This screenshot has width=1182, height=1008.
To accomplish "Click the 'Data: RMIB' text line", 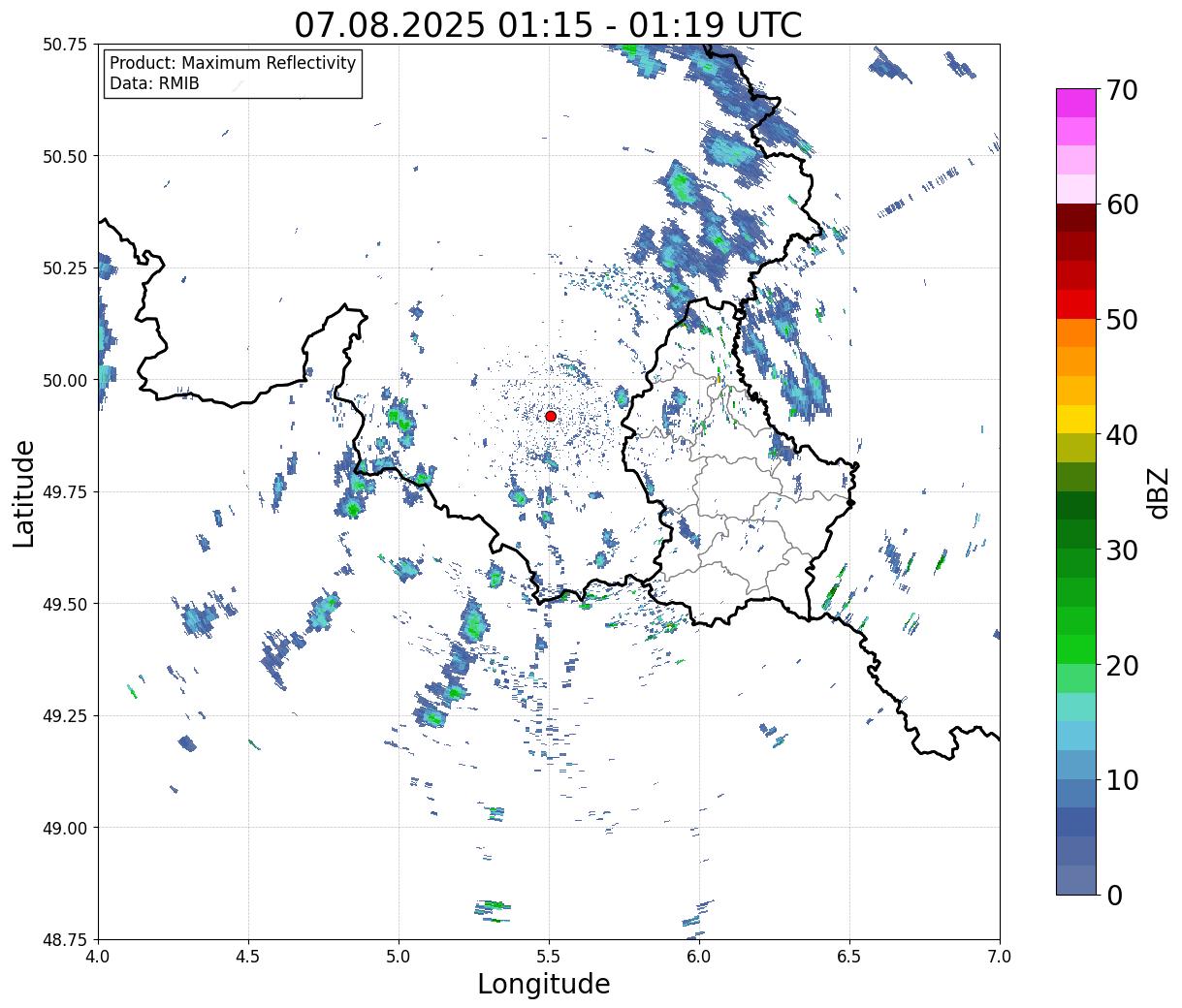I will coord(154,83).
